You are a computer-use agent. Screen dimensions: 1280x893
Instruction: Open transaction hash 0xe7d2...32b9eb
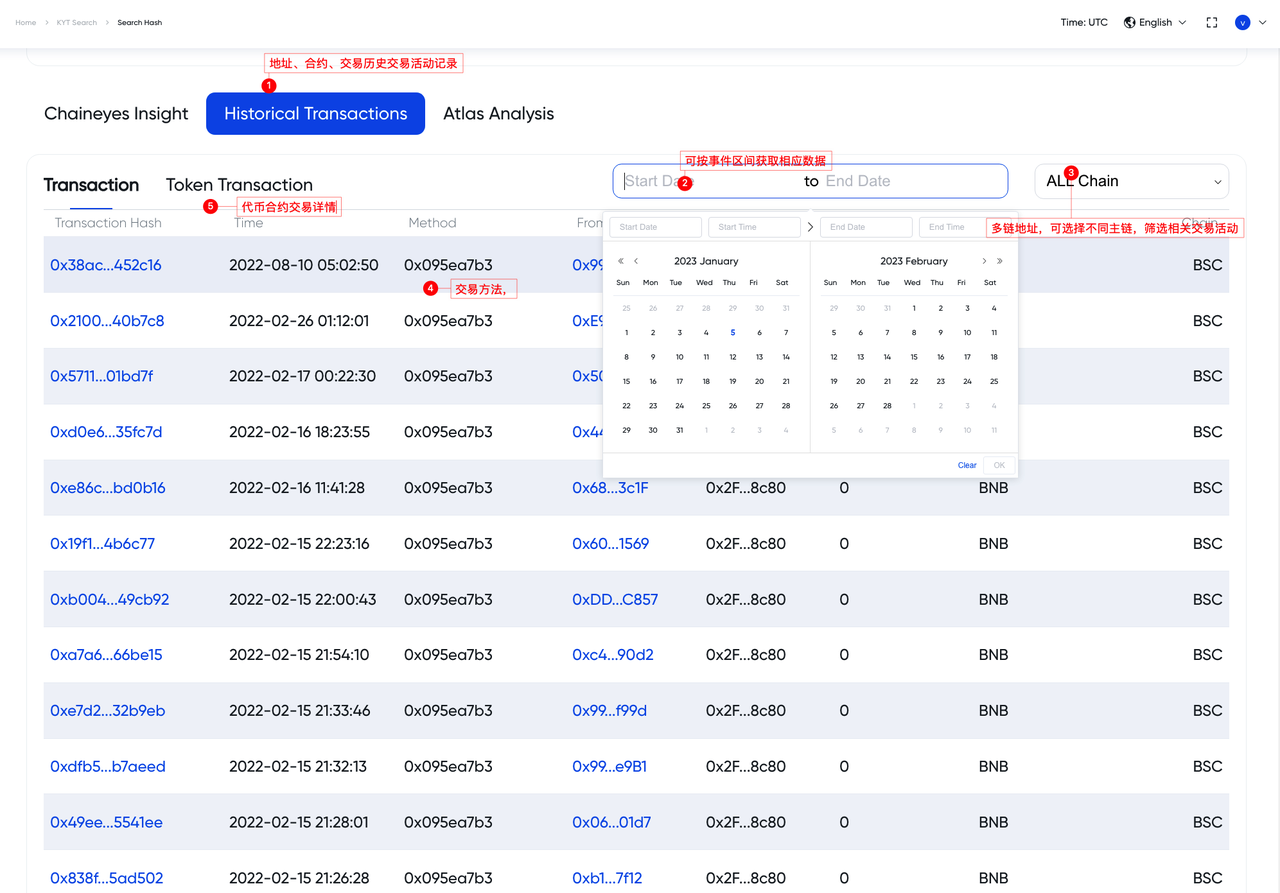(108, 711)
